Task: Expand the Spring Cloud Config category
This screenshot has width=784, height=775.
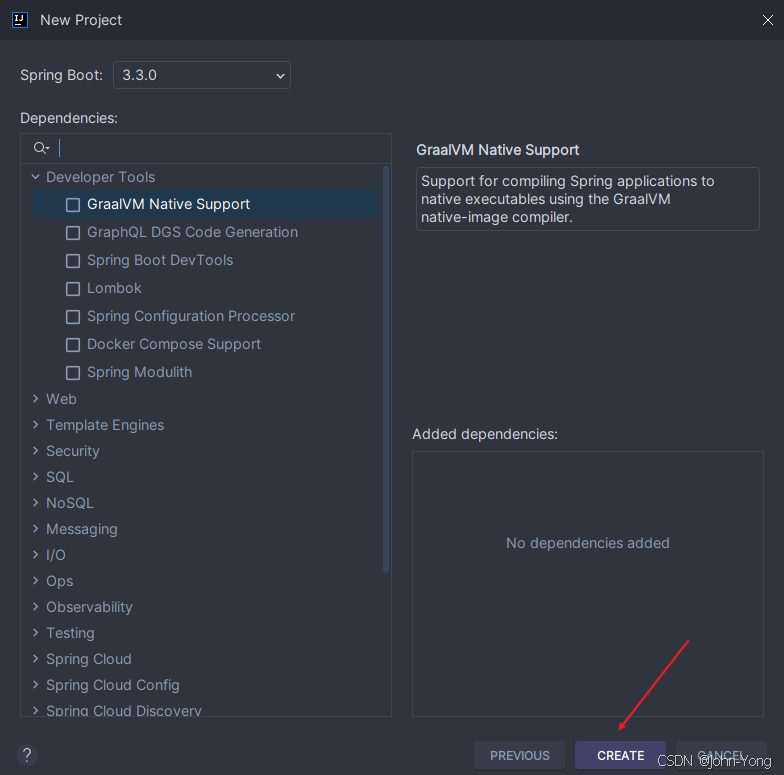Action: tap(36, 684)
